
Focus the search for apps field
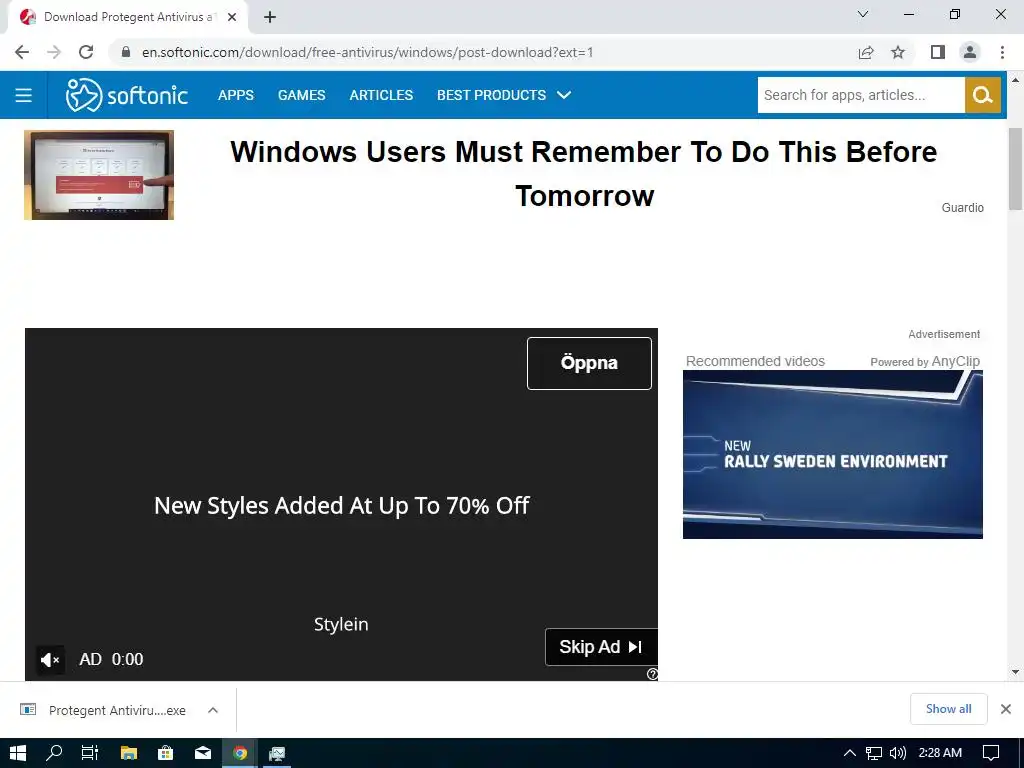[x=861, y=95]
